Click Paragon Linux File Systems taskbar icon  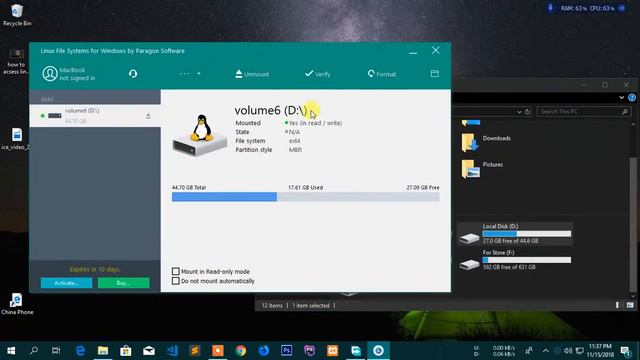378,351
